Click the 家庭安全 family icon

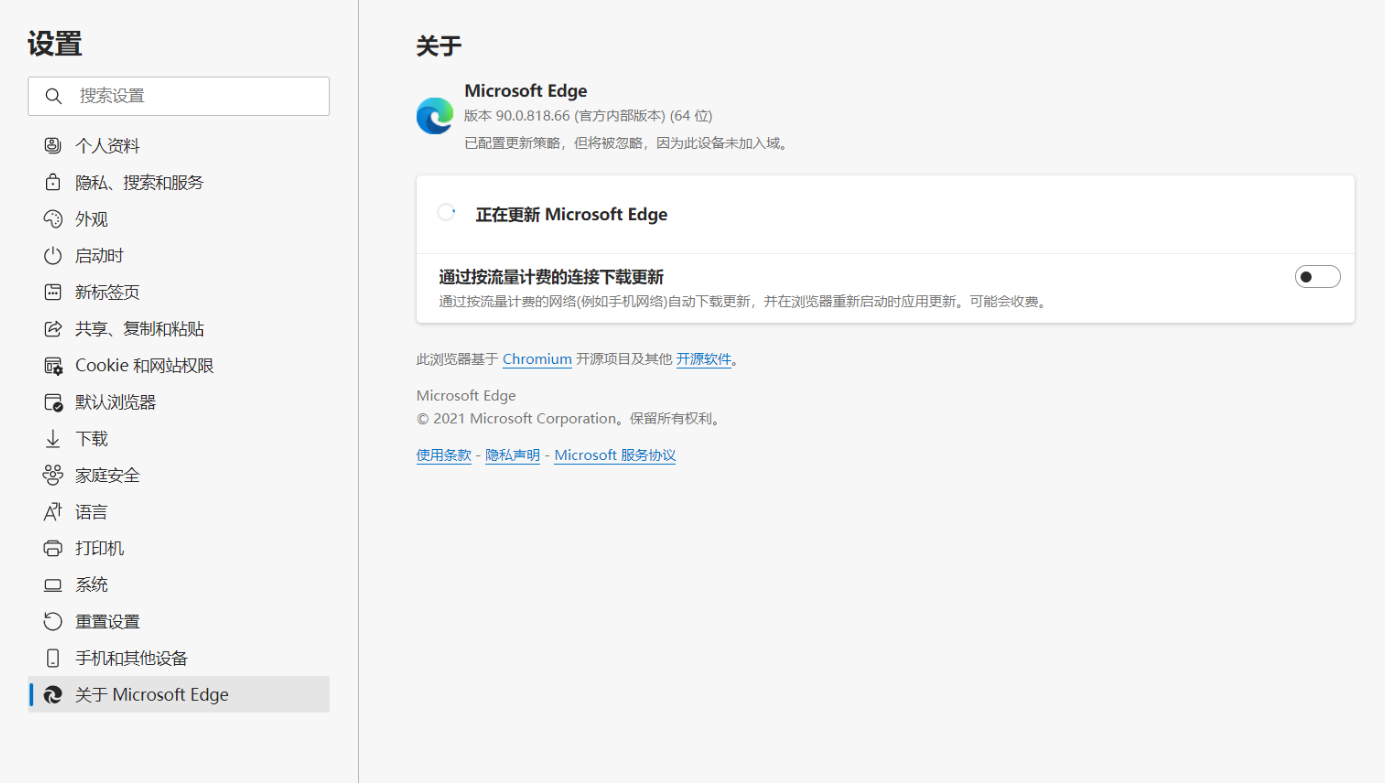(x=53, y=475)
